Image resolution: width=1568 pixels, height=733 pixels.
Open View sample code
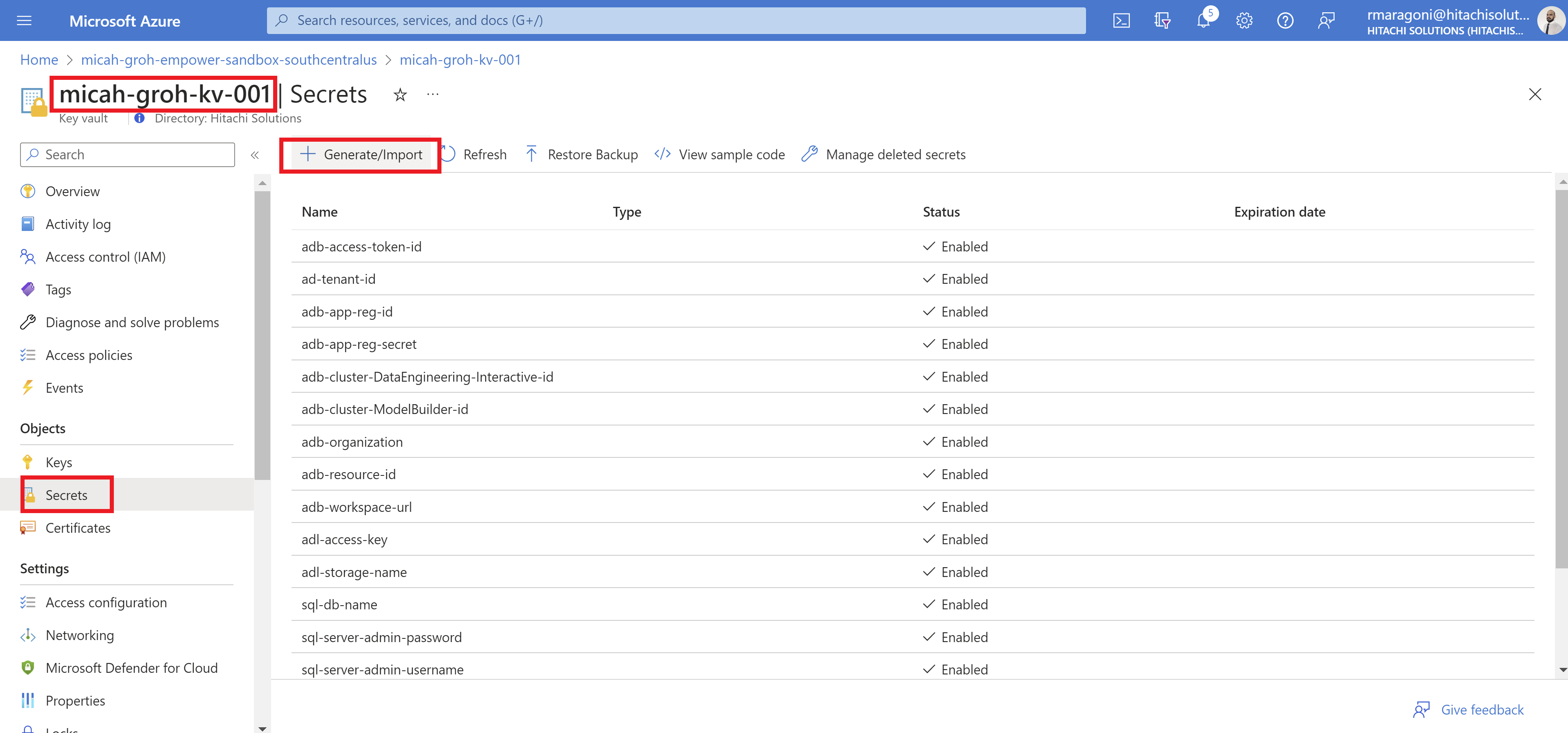tap(720, 155)
